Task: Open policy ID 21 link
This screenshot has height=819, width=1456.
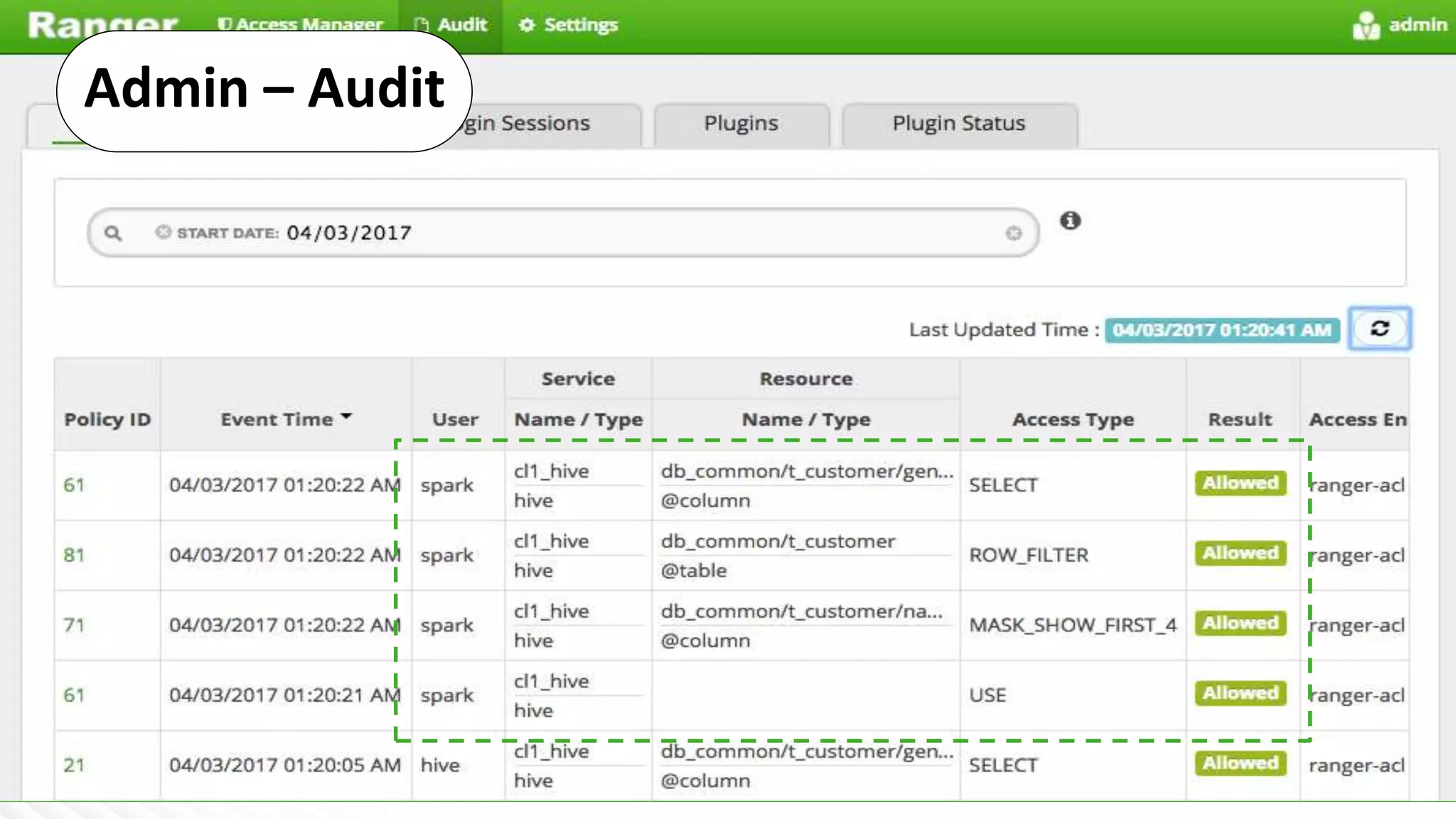Action: 74,766
